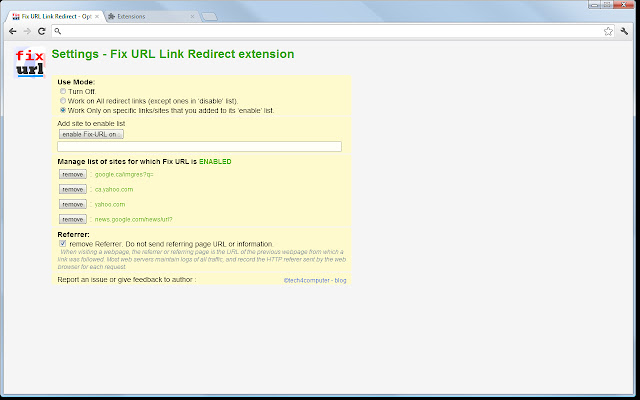This screenshot has height=400, width=640.
Task: Close the Fix URL Link Redirect tab
Action: [x=97, y=17]
